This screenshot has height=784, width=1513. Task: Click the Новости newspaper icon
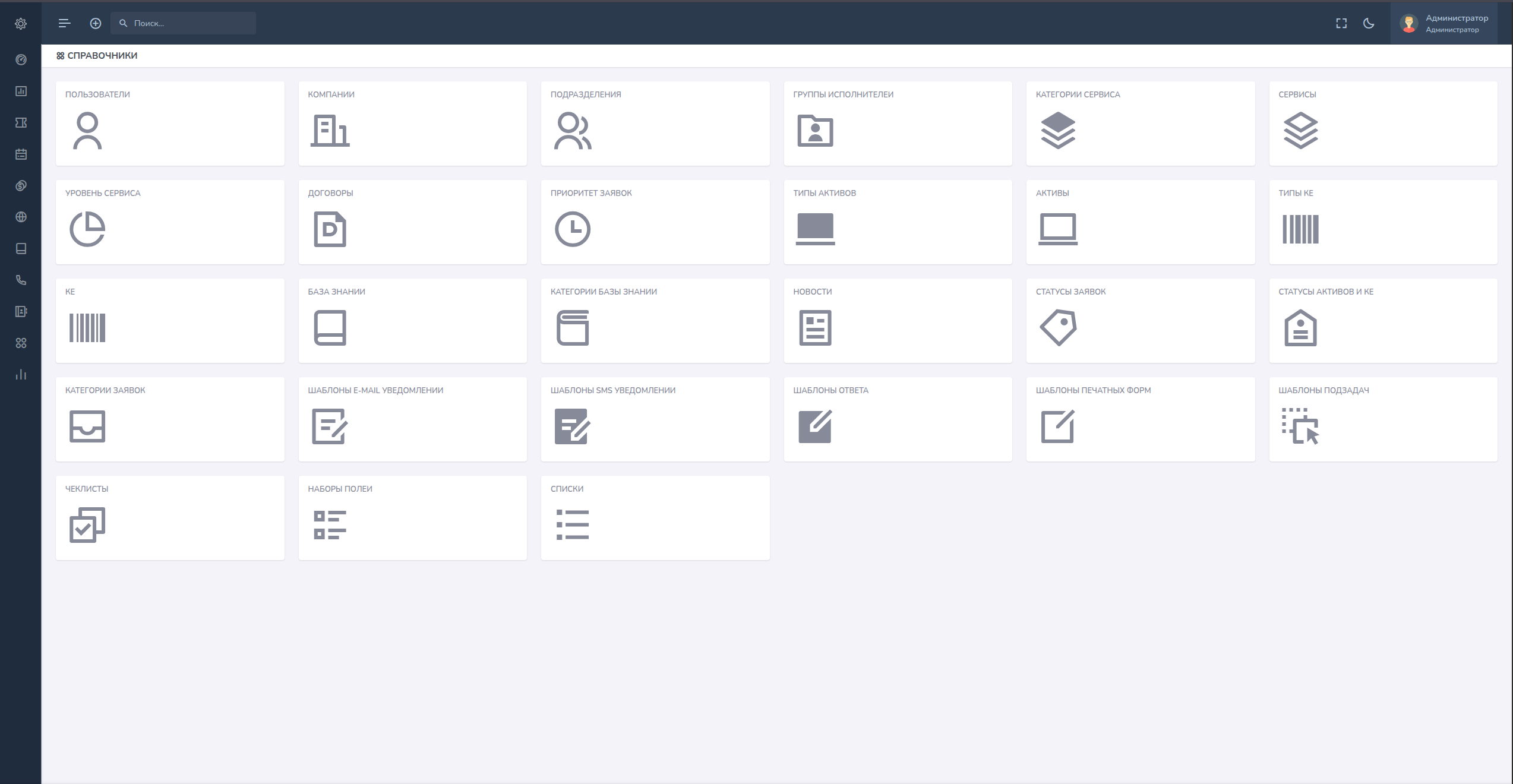click(x=815, y=327)
